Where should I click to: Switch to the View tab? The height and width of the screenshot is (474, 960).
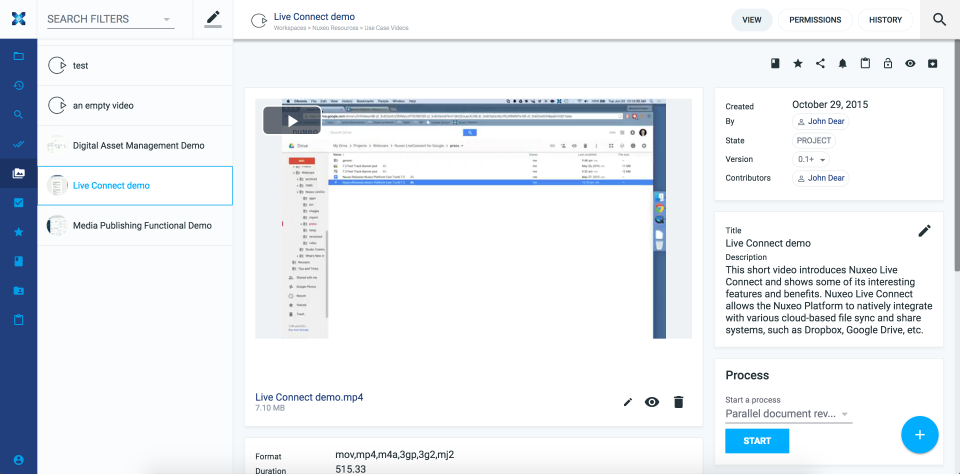tap(752, 20)
